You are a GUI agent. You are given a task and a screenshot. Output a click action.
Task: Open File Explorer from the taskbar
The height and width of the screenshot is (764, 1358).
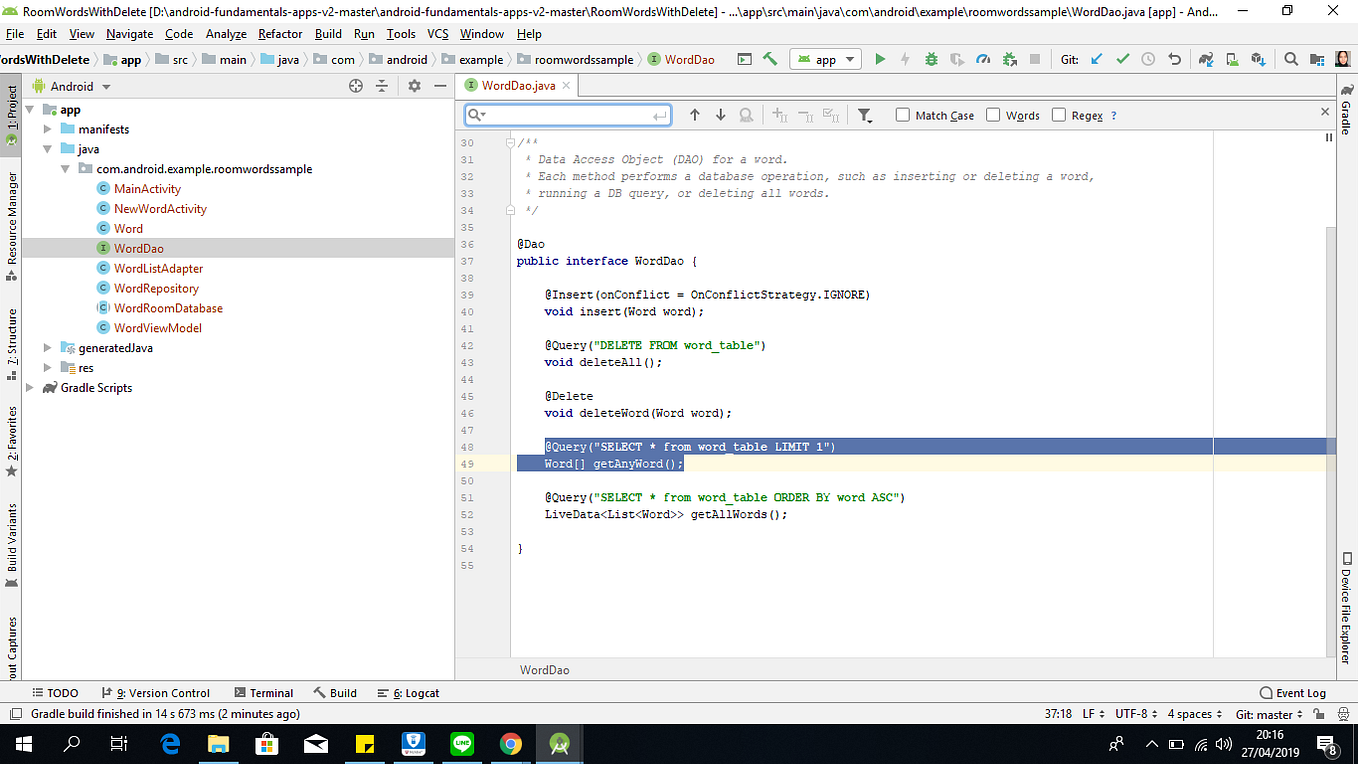pyautogui.click(x=218, y=744)
